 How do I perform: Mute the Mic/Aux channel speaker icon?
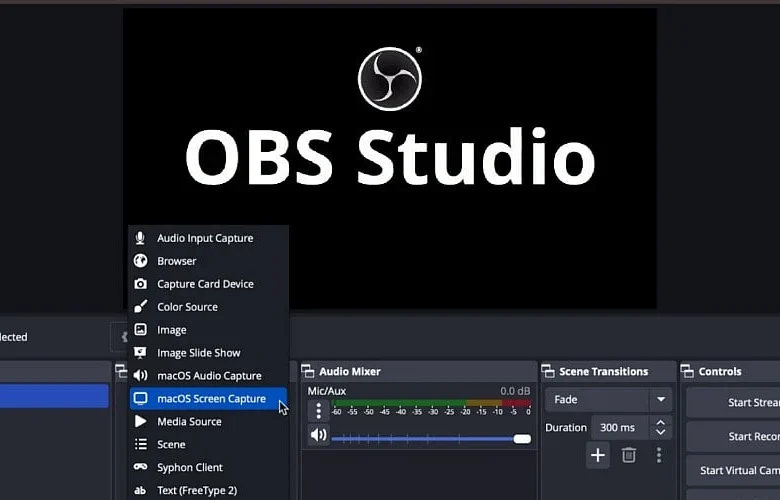point(319,435)
